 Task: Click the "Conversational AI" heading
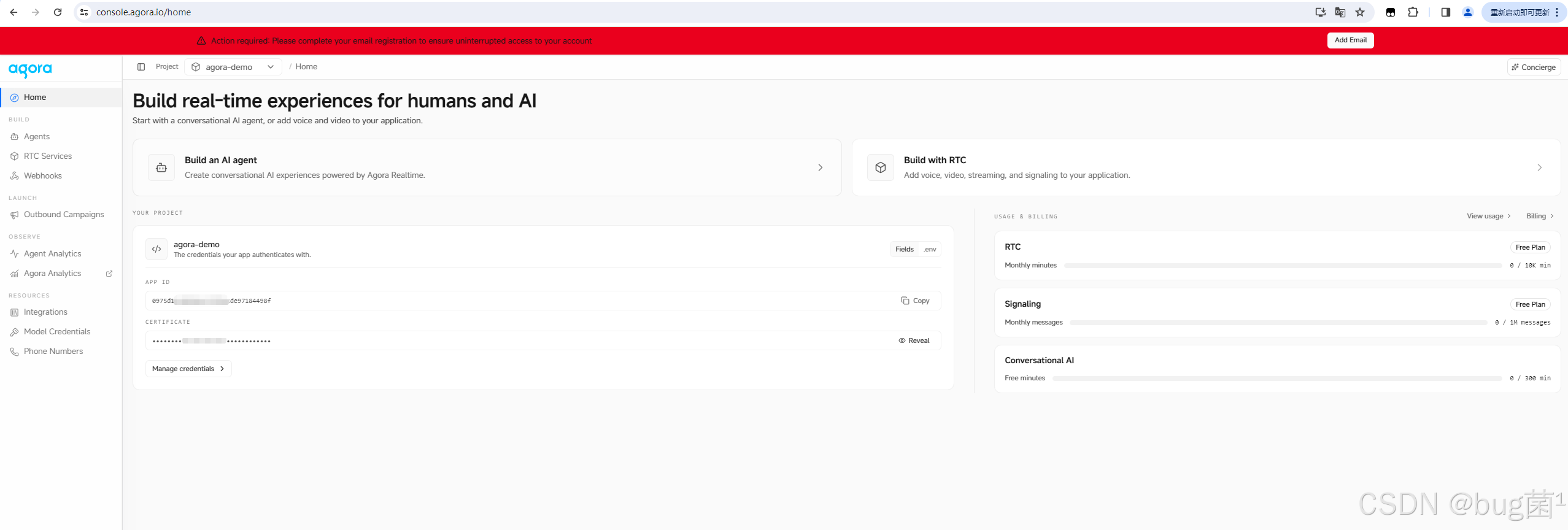pyautogui.click(x=1039, y=361)
